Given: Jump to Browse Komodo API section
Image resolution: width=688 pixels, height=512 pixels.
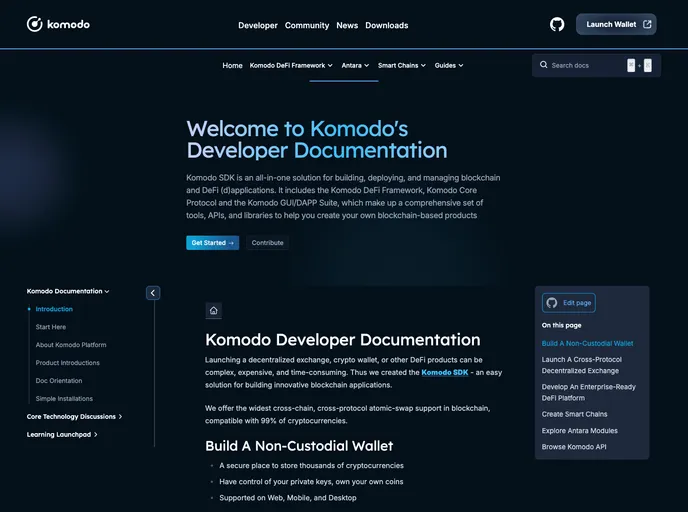Looking at the screenshot, I should [574, 447].
